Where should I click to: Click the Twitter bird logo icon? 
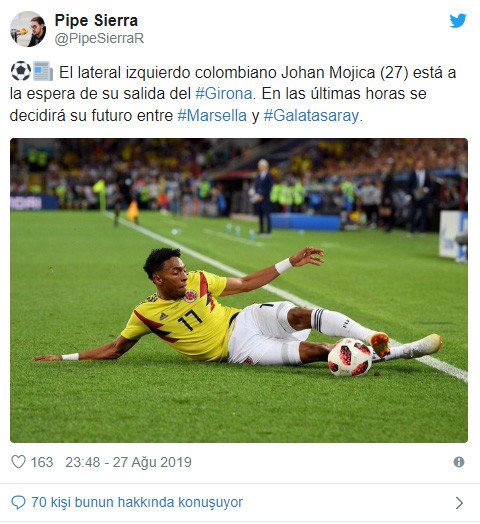[458, 21]
